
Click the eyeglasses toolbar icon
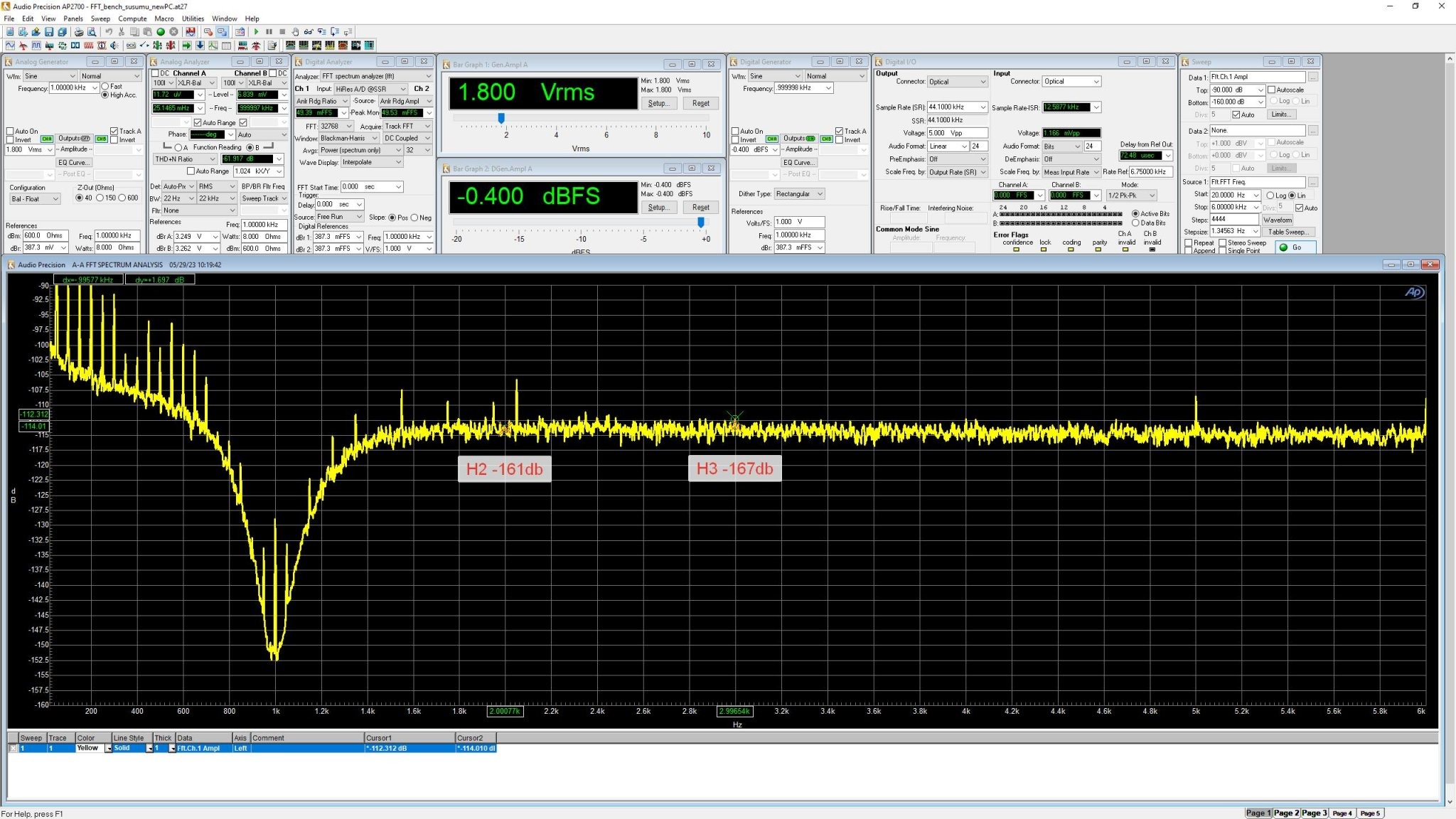[309, 32]
